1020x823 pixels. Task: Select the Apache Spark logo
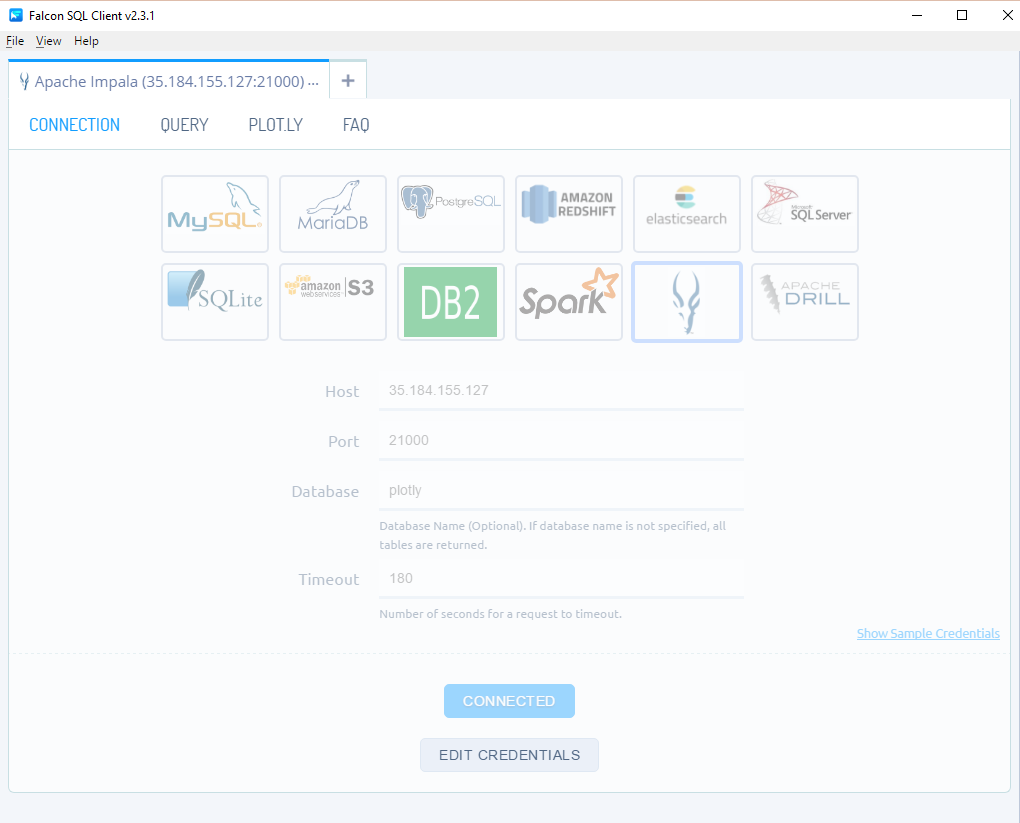click(x=569, y=302)
